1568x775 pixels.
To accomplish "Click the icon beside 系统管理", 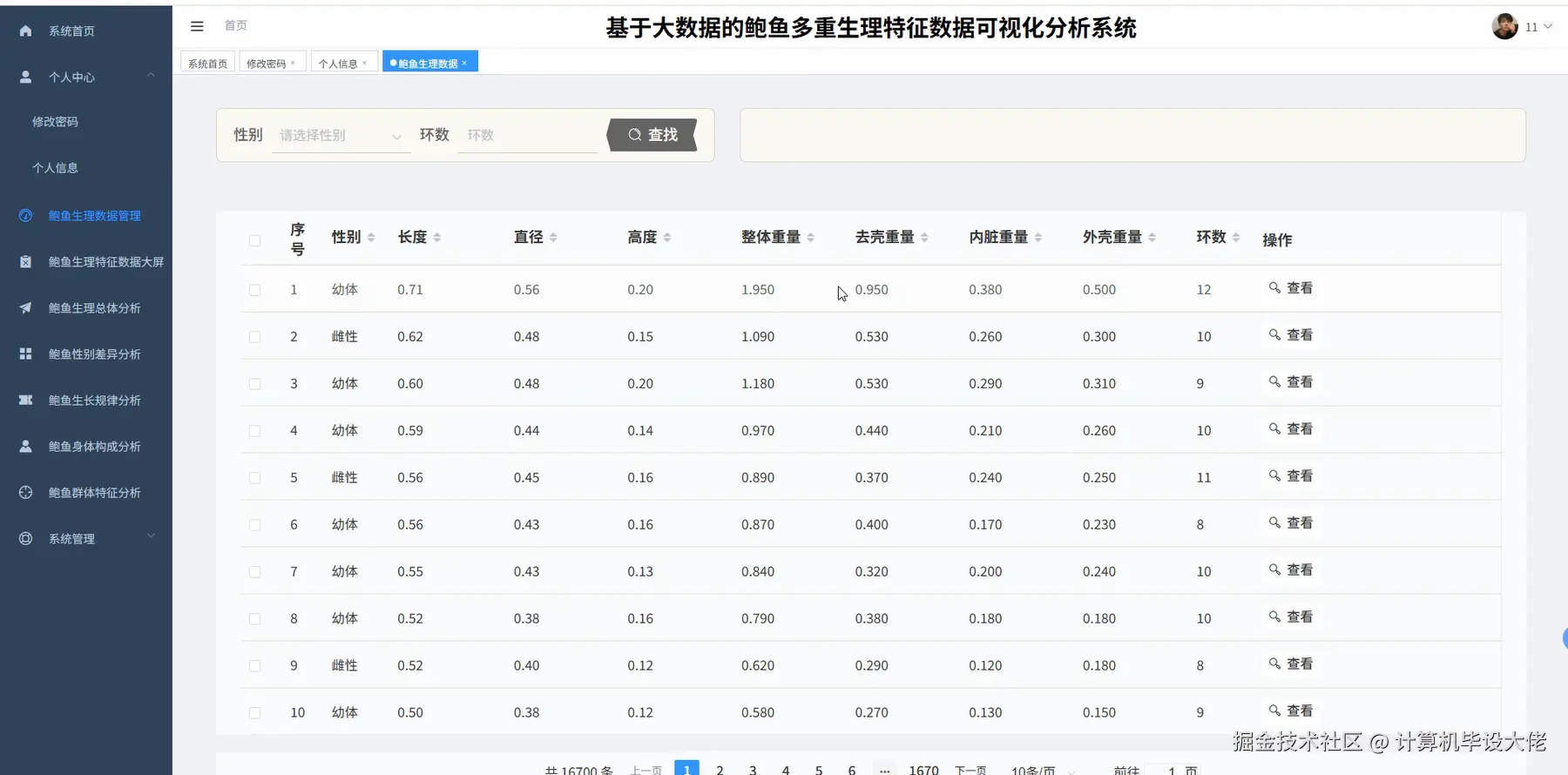I will [25, 538].
